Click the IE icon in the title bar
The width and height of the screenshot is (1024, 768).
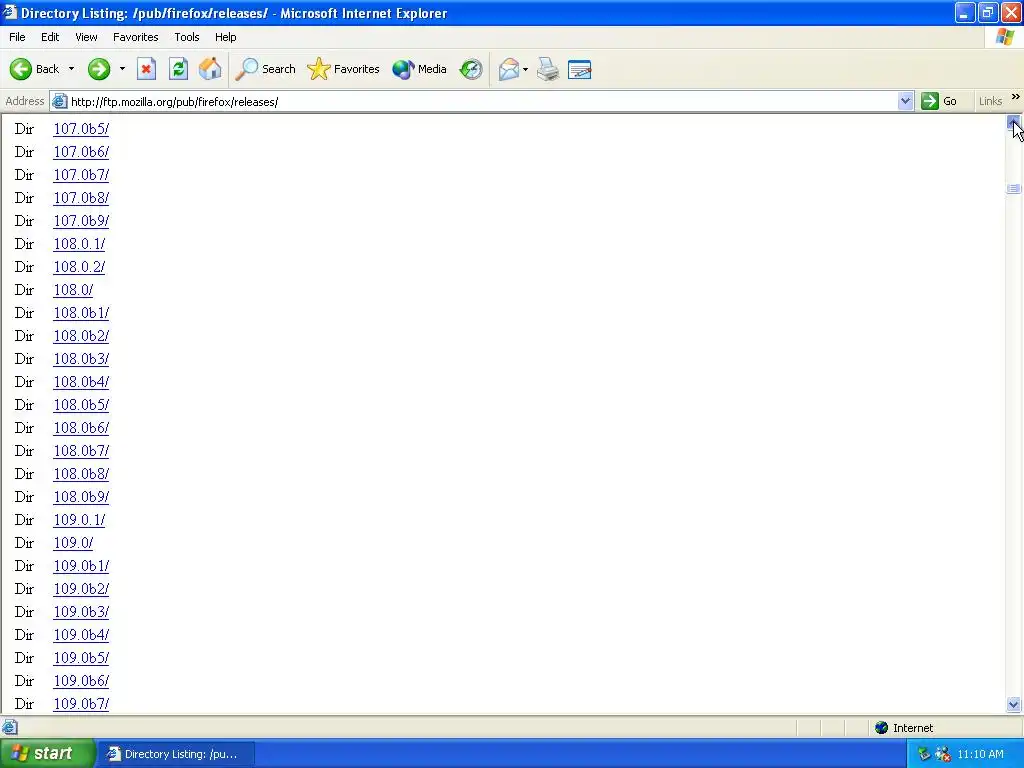click(9, 12)
